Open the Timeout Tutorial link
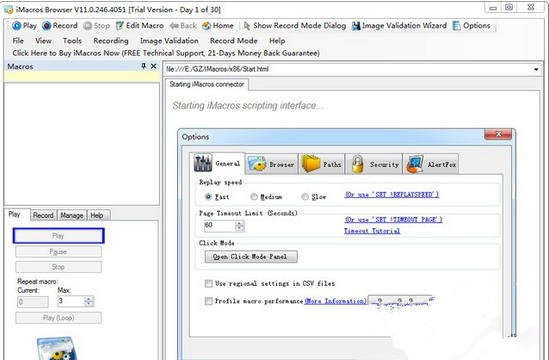The width and height of the screenshot is (549, 360). coord(372,231)
